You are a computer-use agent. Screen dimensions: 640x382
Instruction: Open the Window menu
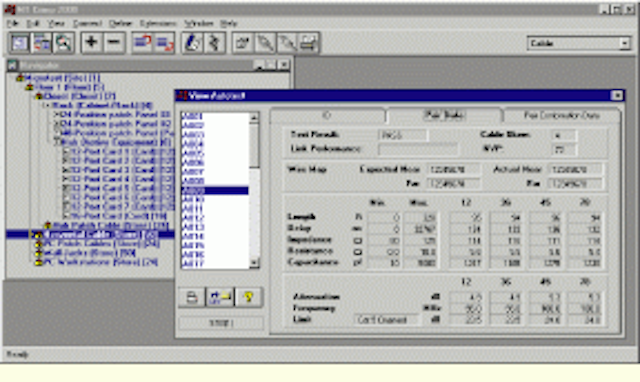point(198,23)
